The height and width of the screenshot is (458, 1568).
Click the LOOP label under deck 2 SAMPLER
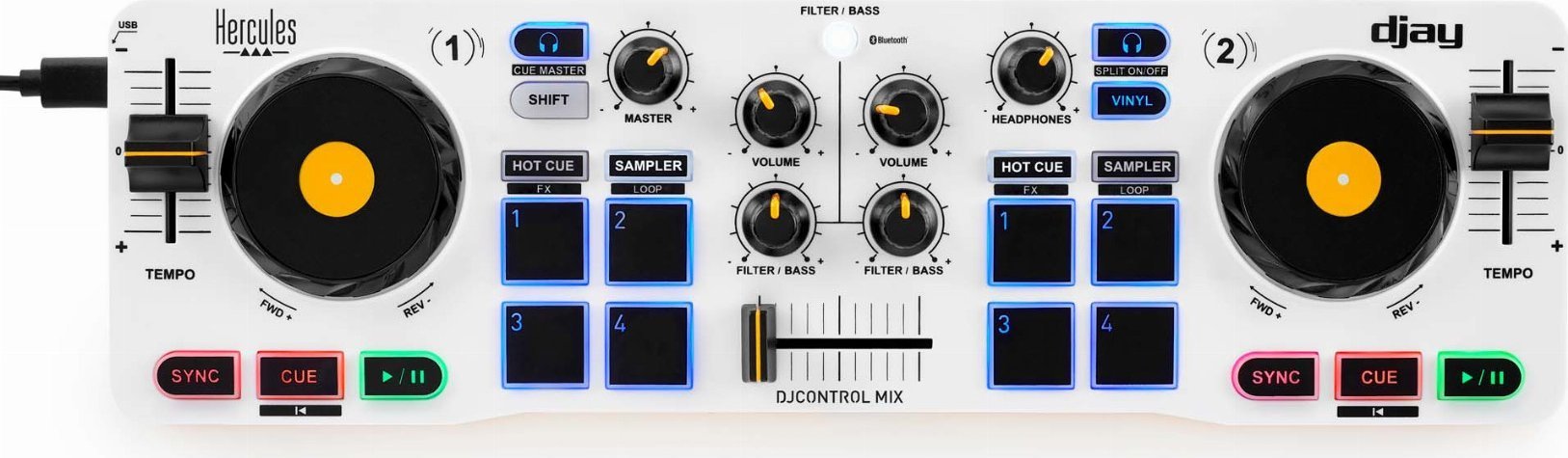coord(1135,190)
